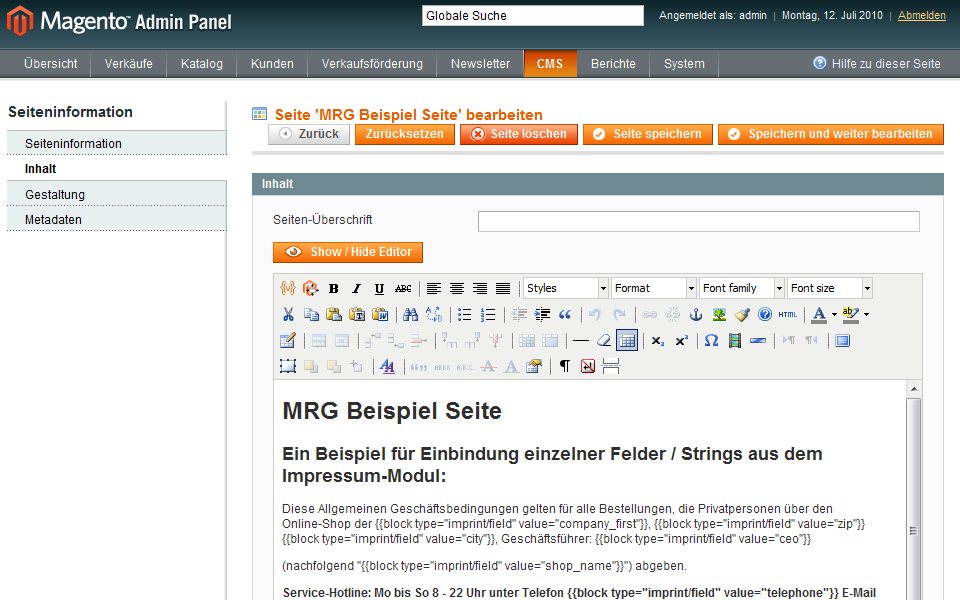The height and width of the screenshot is (600, 960).
Task: Click the Seite löschen button
Action: (519, 134)
